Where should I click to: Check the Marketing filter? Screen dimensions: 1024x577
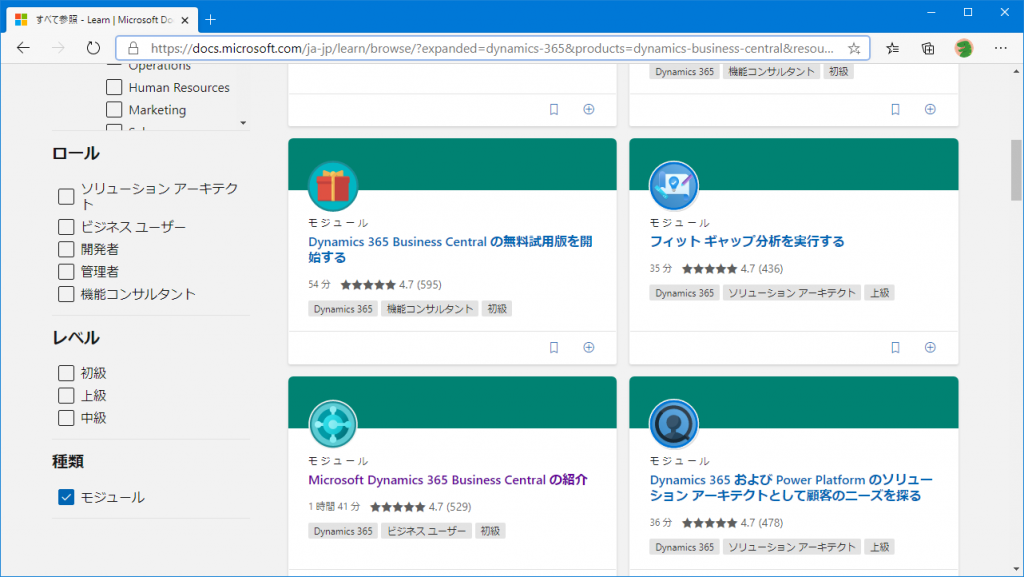[114, 110]
